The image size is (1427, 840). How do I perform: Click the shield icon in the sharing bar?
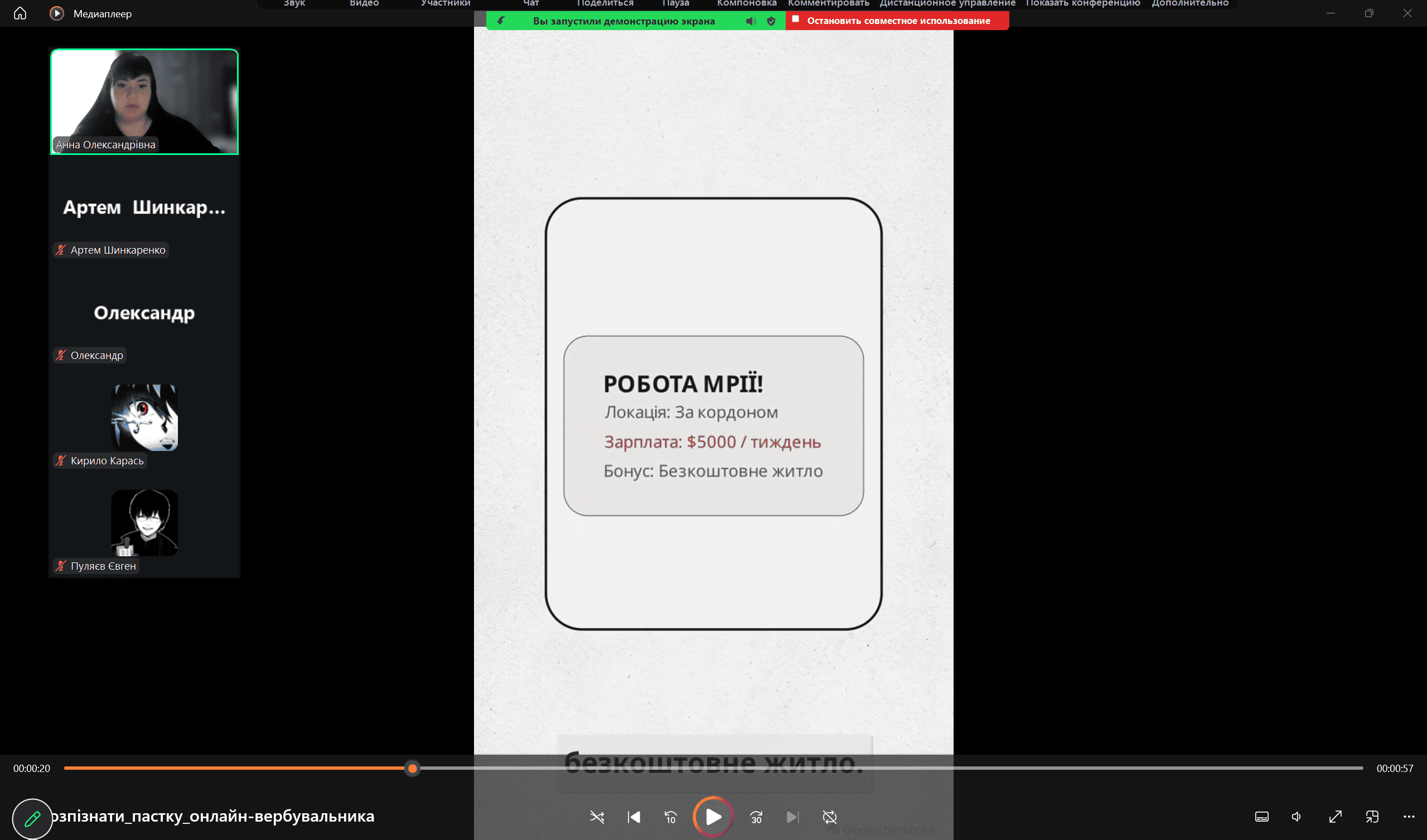771,21
